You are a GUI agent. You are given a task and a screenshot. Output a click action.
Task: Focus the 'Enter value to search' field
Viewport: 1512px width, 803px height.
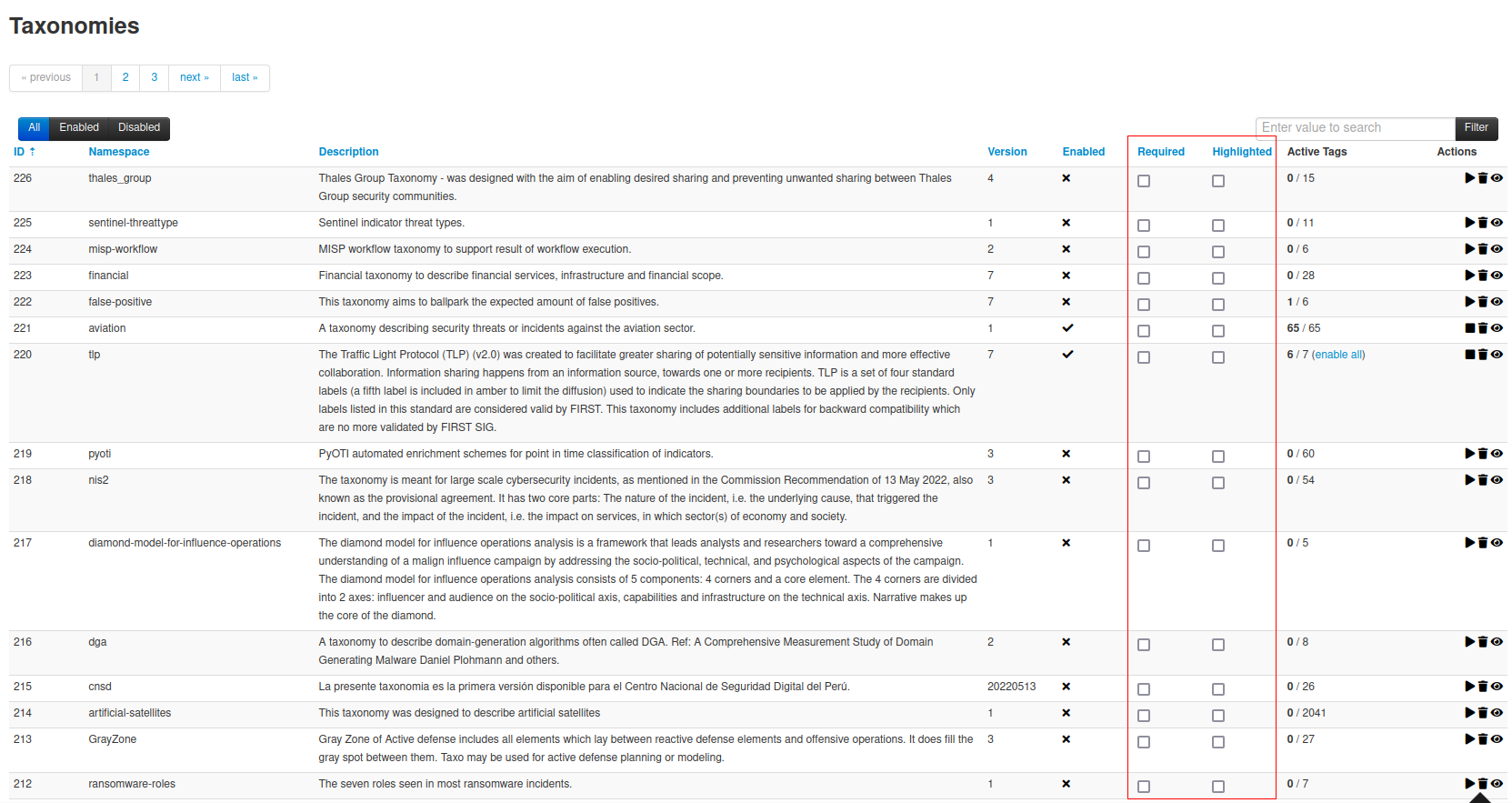coord(1355,128)
